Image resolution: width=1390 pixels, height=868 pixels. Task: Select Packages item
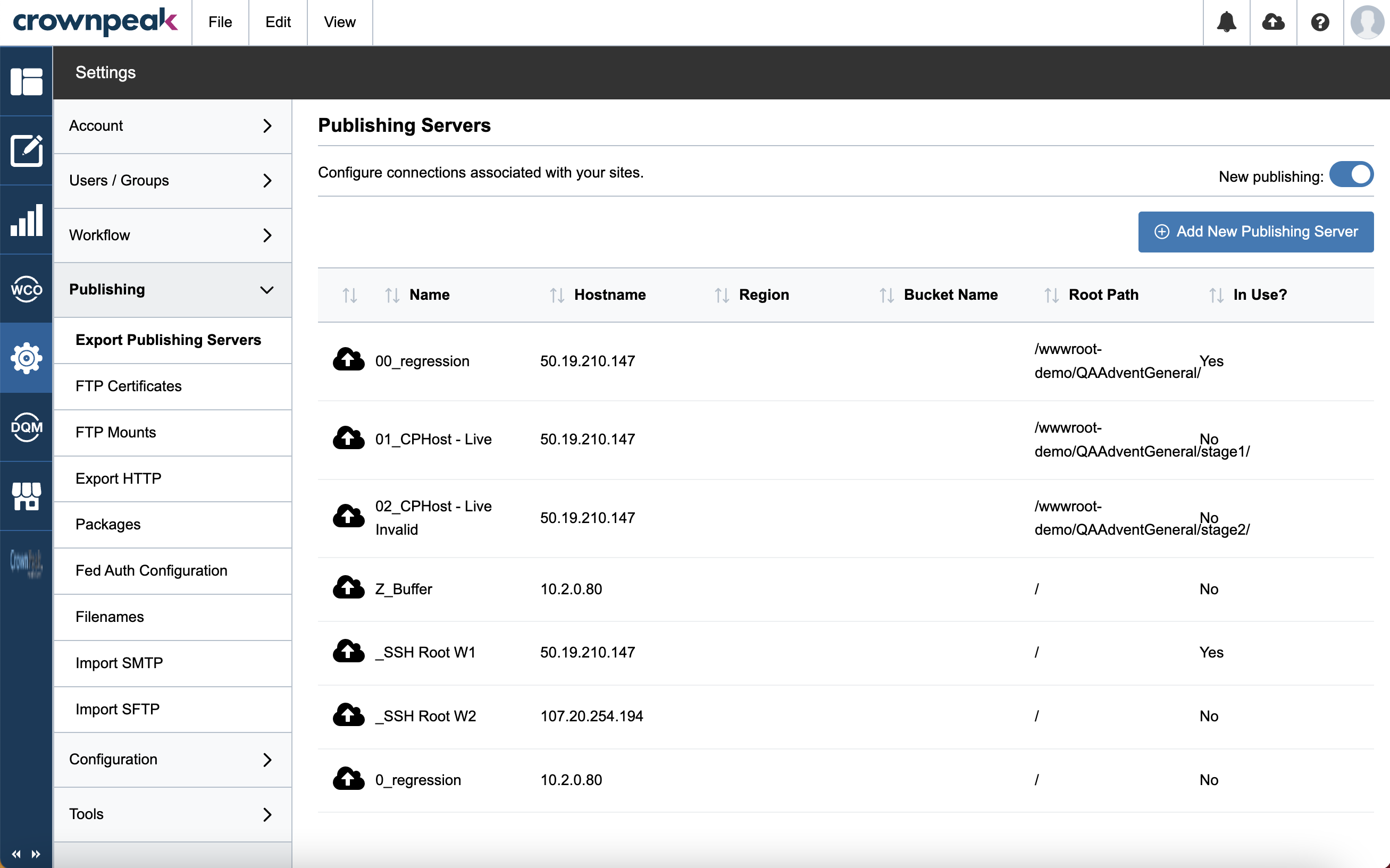[x=172, y=524]
